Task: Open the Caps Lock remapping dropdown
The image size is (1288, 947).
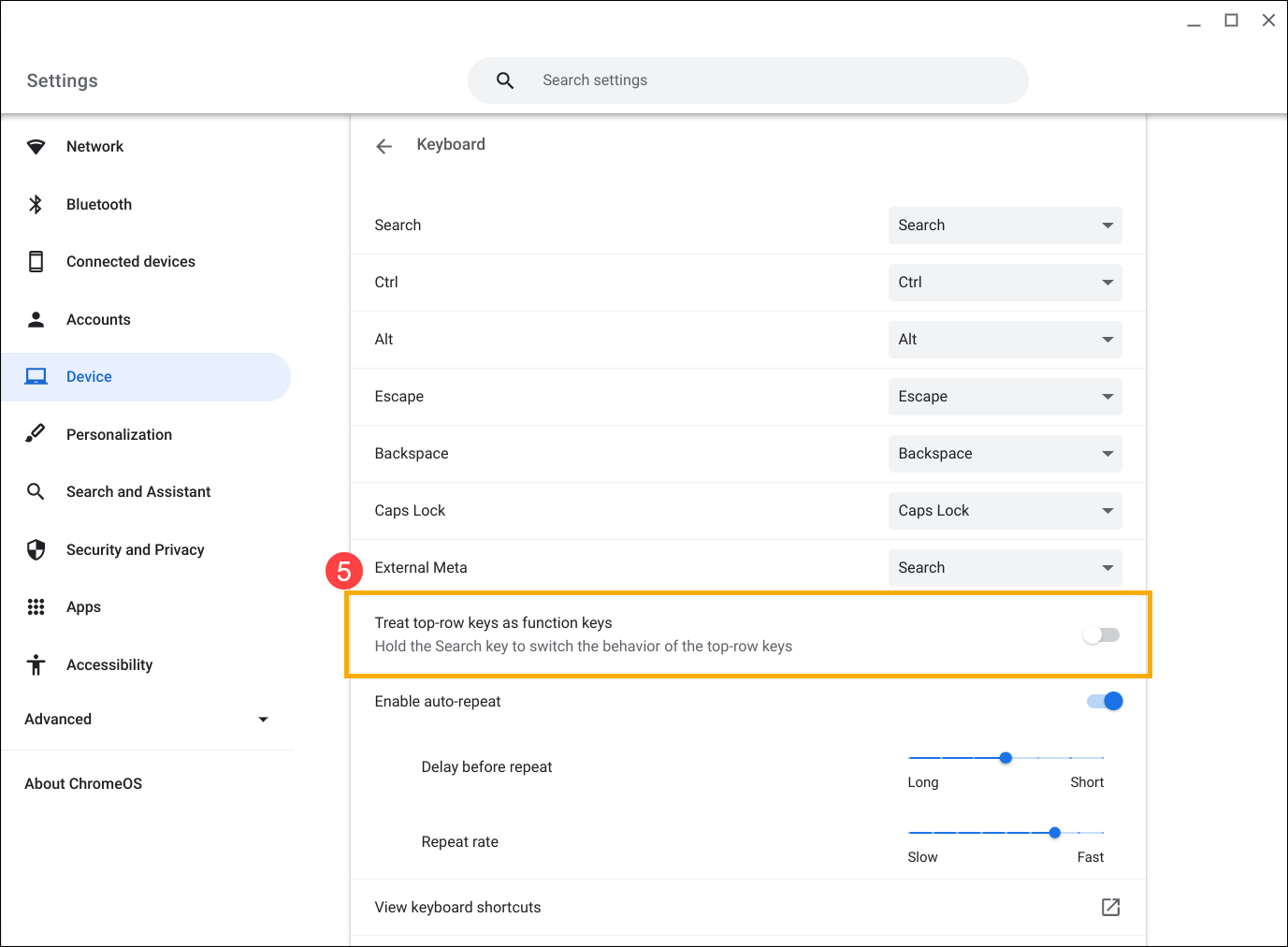Action: [x=1005, y=510]
